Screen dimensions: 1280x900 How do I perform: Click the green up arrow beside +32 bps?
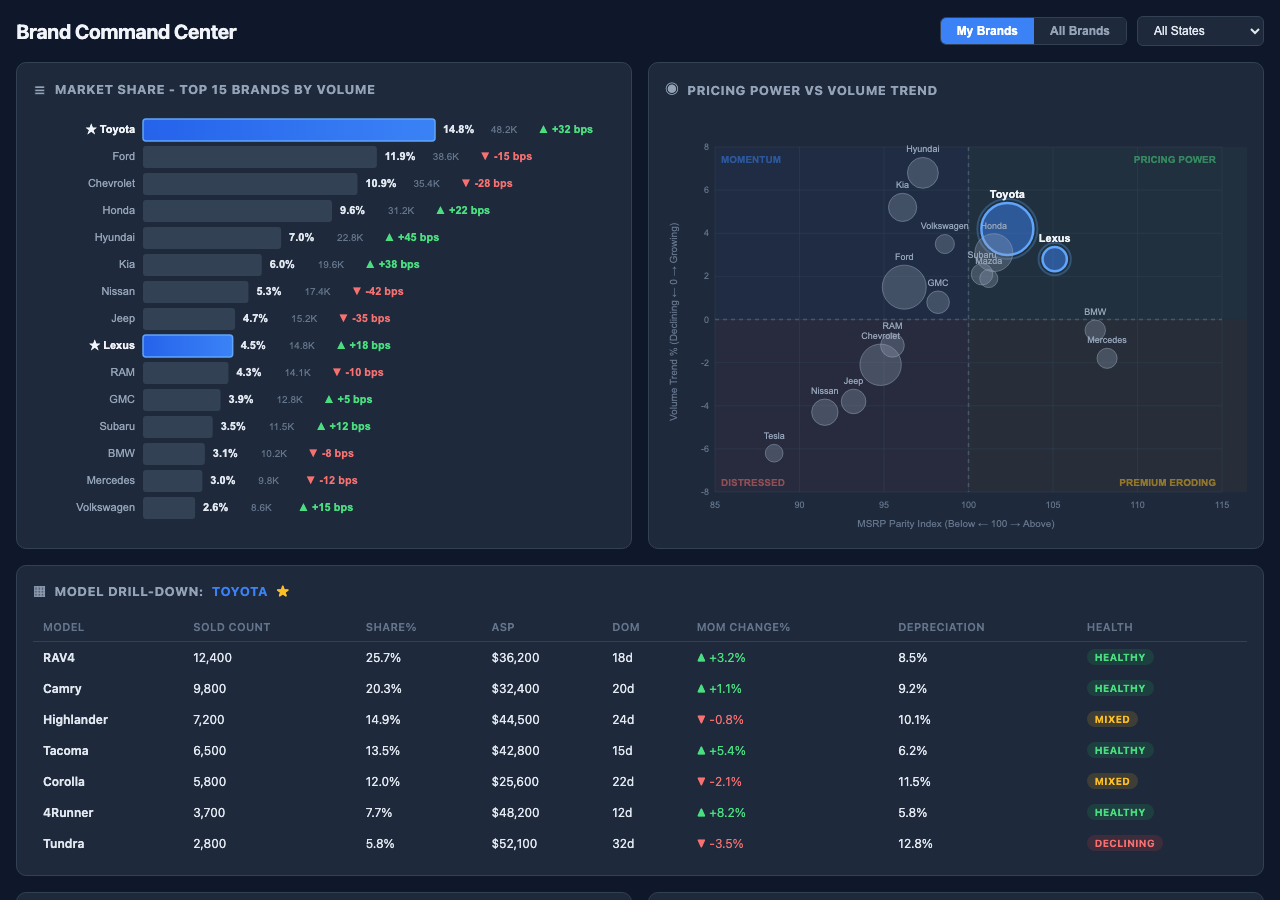point(544,129)
